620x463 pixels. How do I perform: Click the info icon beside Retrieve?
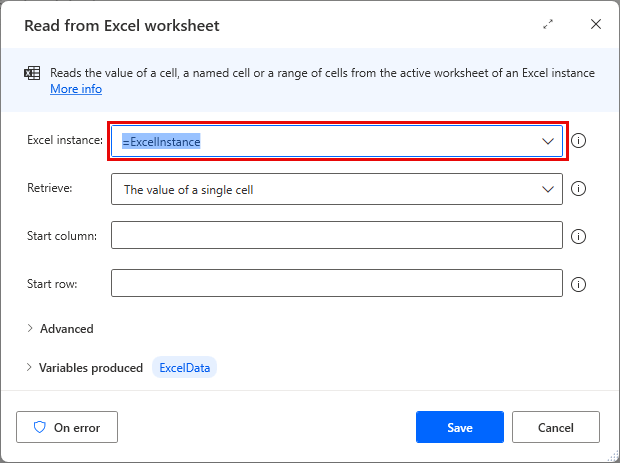pyautogui.click(x=578, y=189)
